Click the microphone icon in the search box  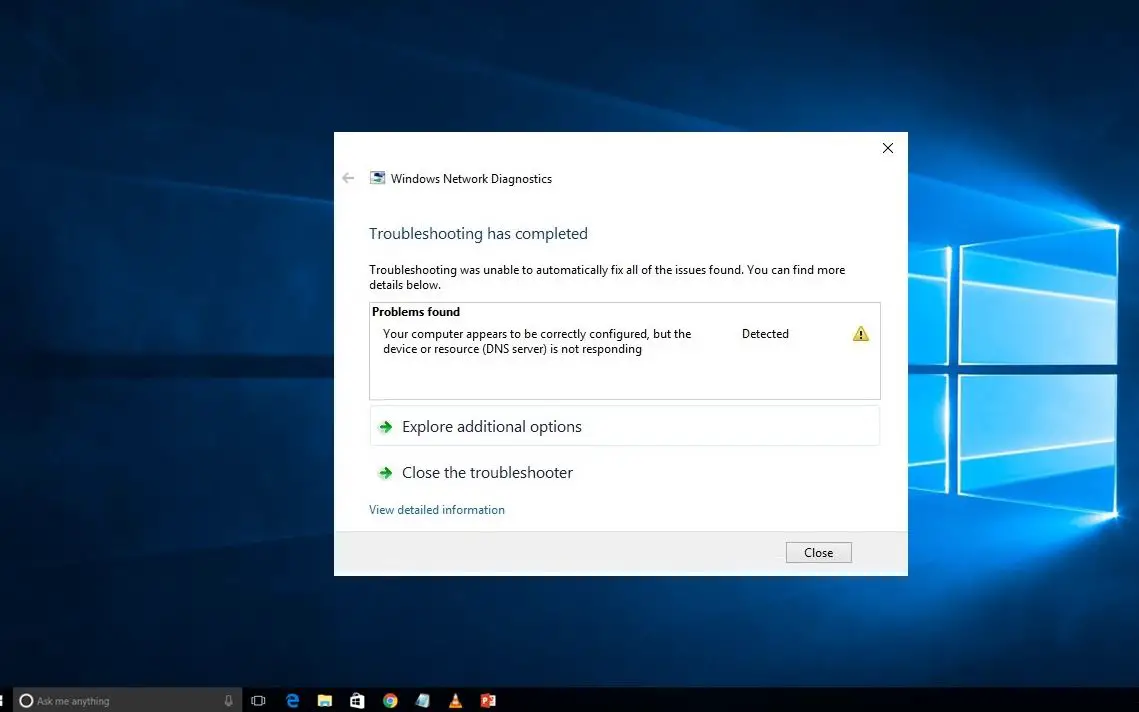pos(228,700)
